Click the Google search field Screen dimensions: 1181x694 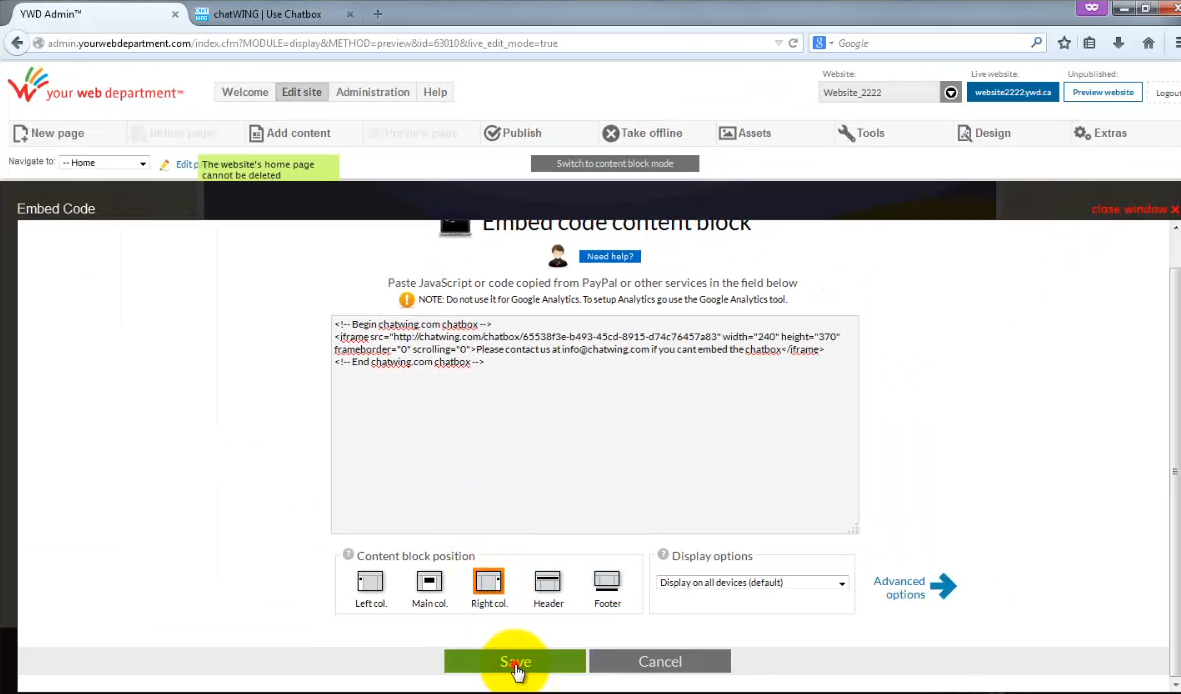[932, 43]
